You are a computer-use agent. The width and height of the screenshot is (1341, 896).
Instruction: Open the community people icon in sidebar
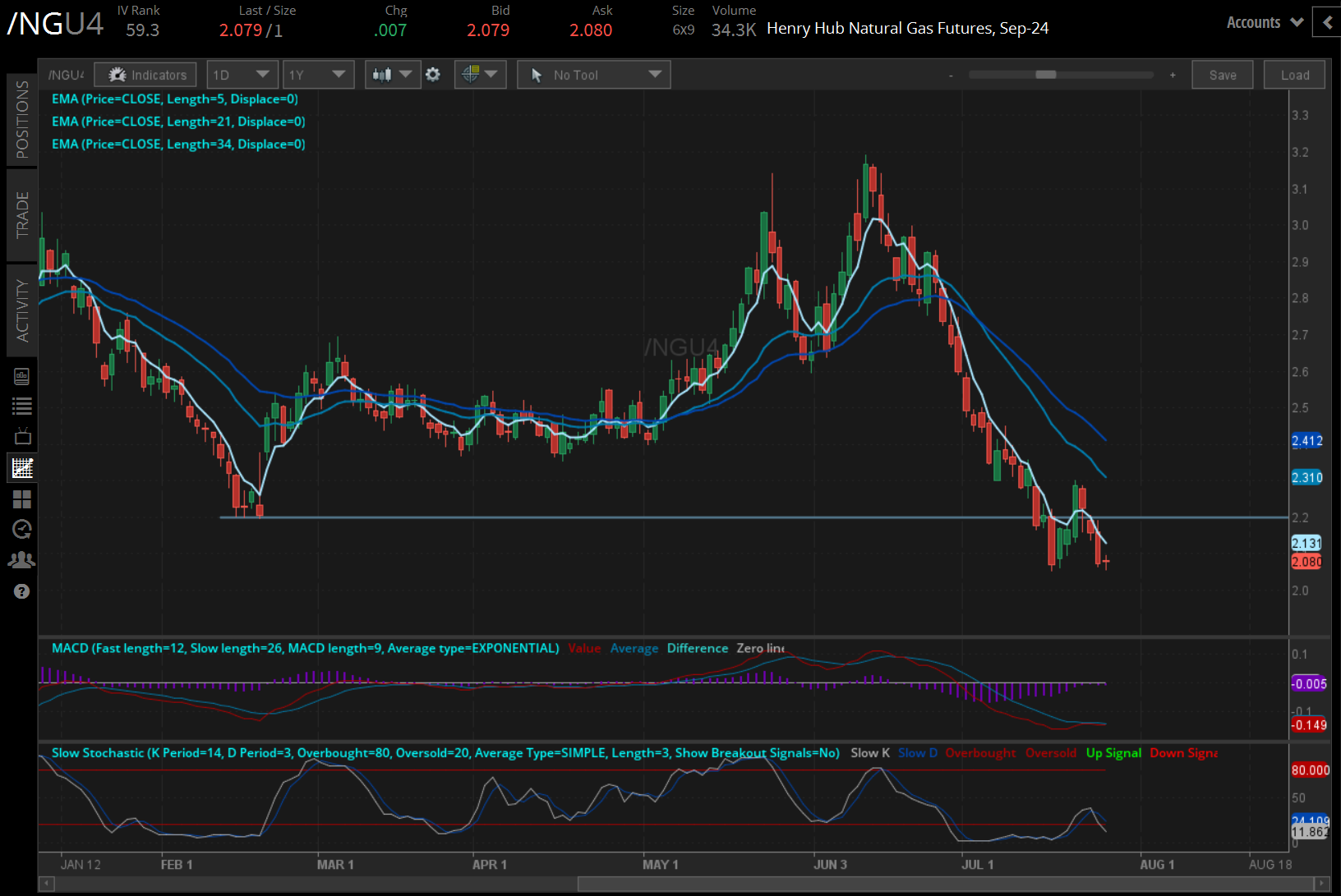tap(21, 559)
